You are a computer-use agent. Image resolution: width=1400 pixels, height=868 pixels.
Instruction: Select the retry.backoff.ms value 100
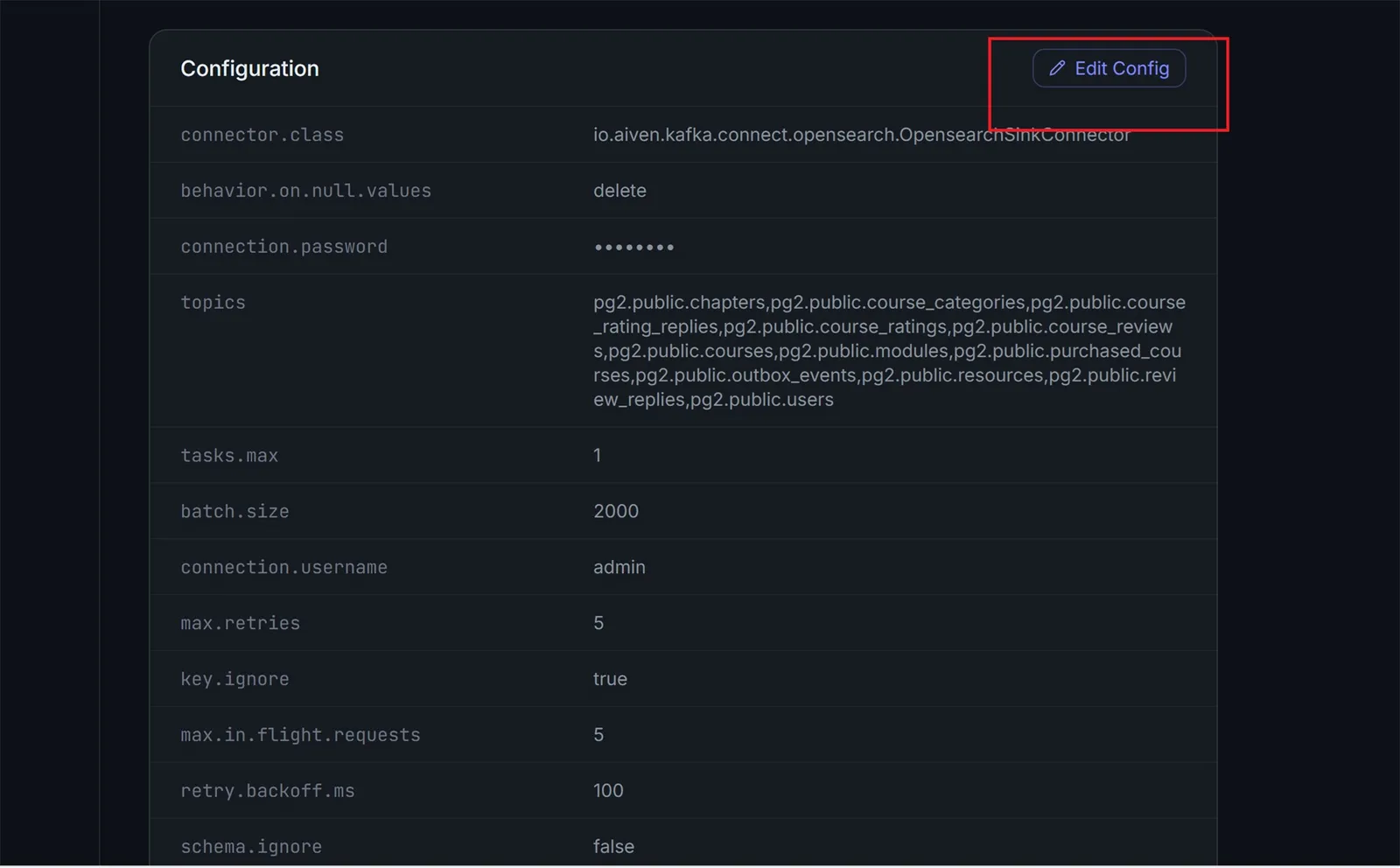tap(608, 791)
